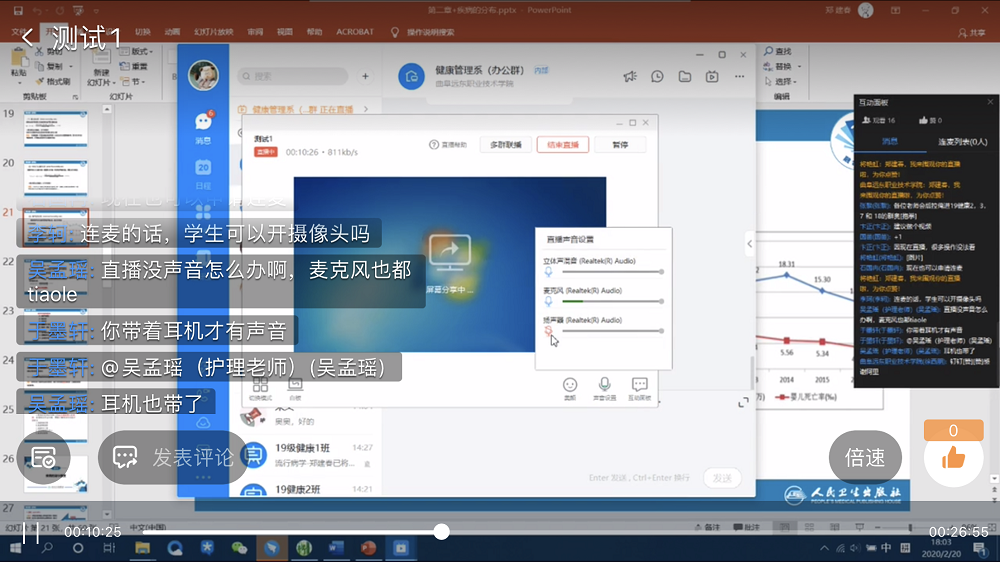Adjust the 麦克风 volume slider
The width and height of the screenshot is (1000, 562).
[x=612, y=301]
